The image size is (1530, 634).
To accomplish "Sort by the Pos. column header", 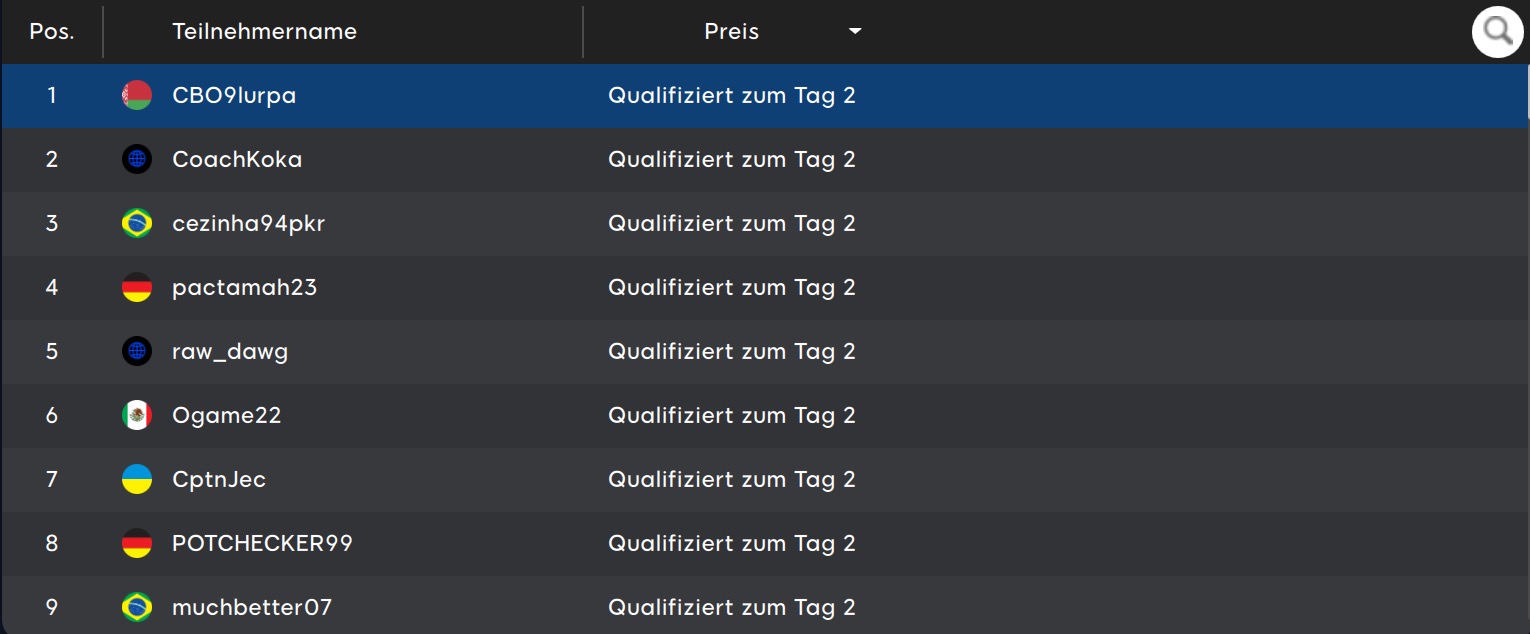I will click(52, 32).
